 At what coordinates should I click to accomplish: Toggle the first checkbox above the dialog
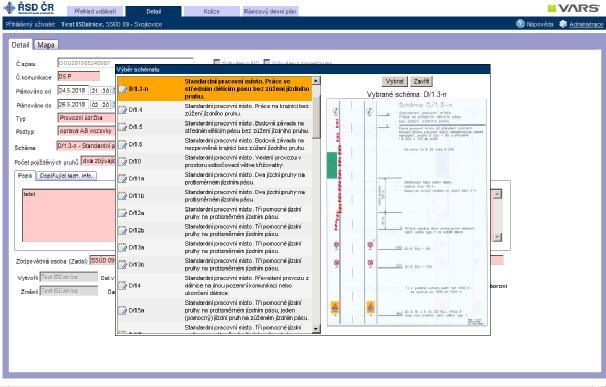217,62
